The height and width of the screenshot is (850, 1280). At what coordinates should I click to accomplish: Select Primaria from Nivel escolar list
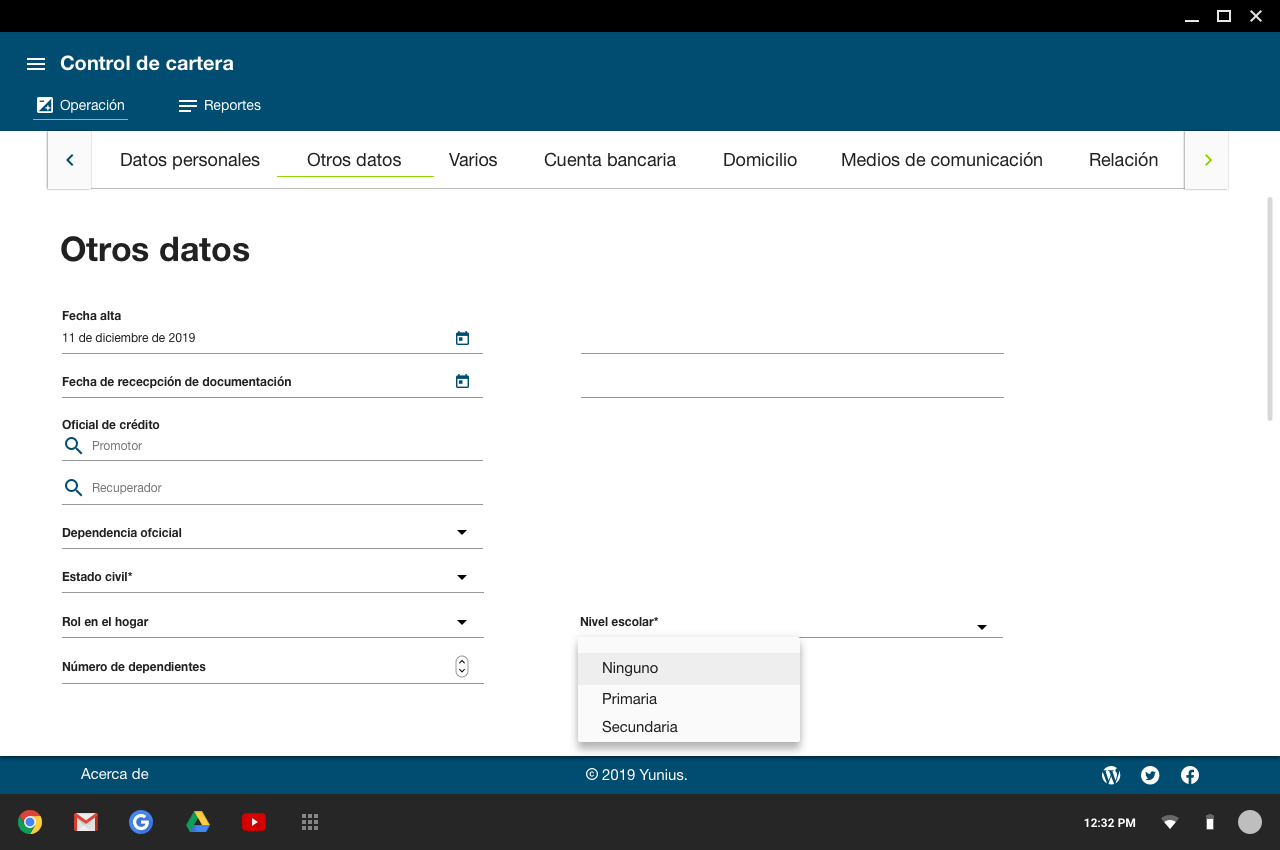coord(630,699)
